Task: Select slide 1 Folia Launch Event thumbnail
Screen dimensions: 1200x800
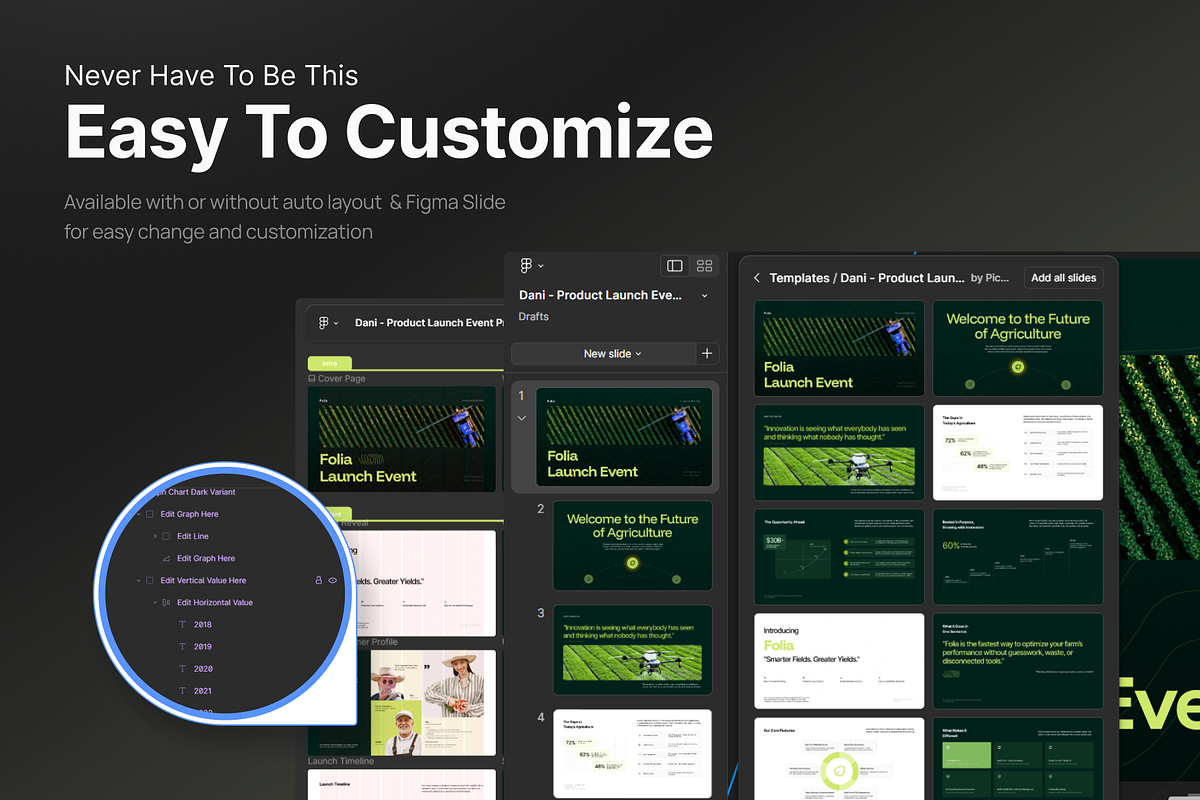Action: [624, 437]
